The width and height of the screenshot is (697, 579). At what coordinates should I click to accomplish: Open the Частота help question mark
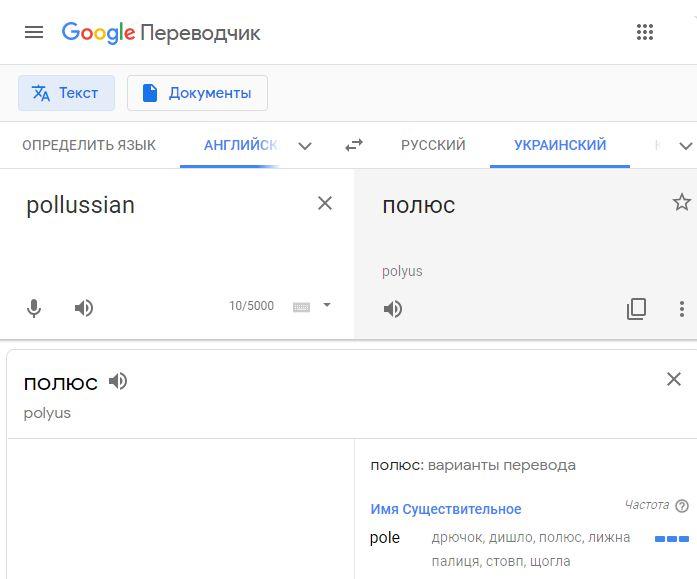(x=682, y=506)
